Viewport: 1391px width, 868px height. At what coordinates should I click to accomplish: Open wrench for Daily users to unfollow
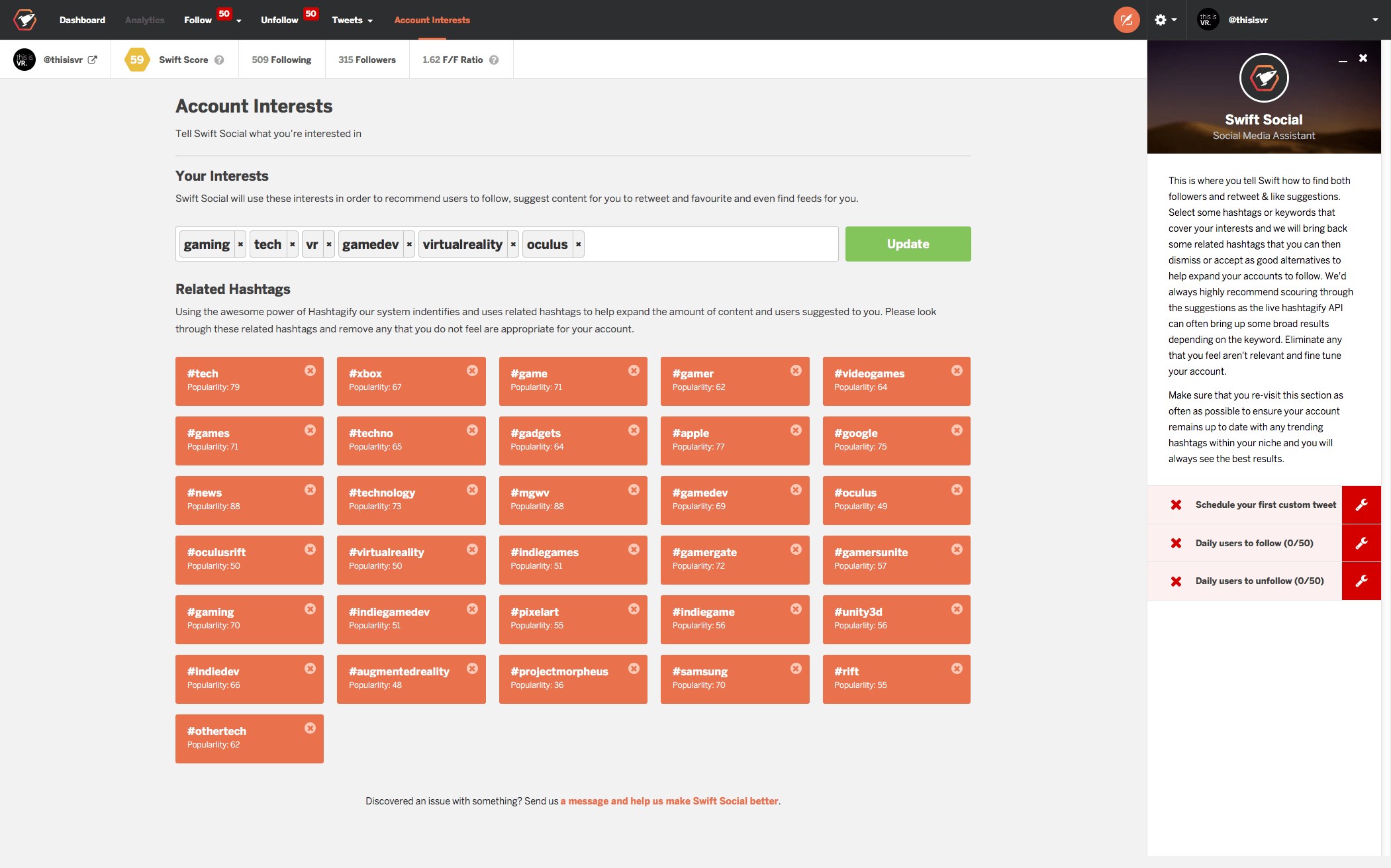tap(1361, 581)
